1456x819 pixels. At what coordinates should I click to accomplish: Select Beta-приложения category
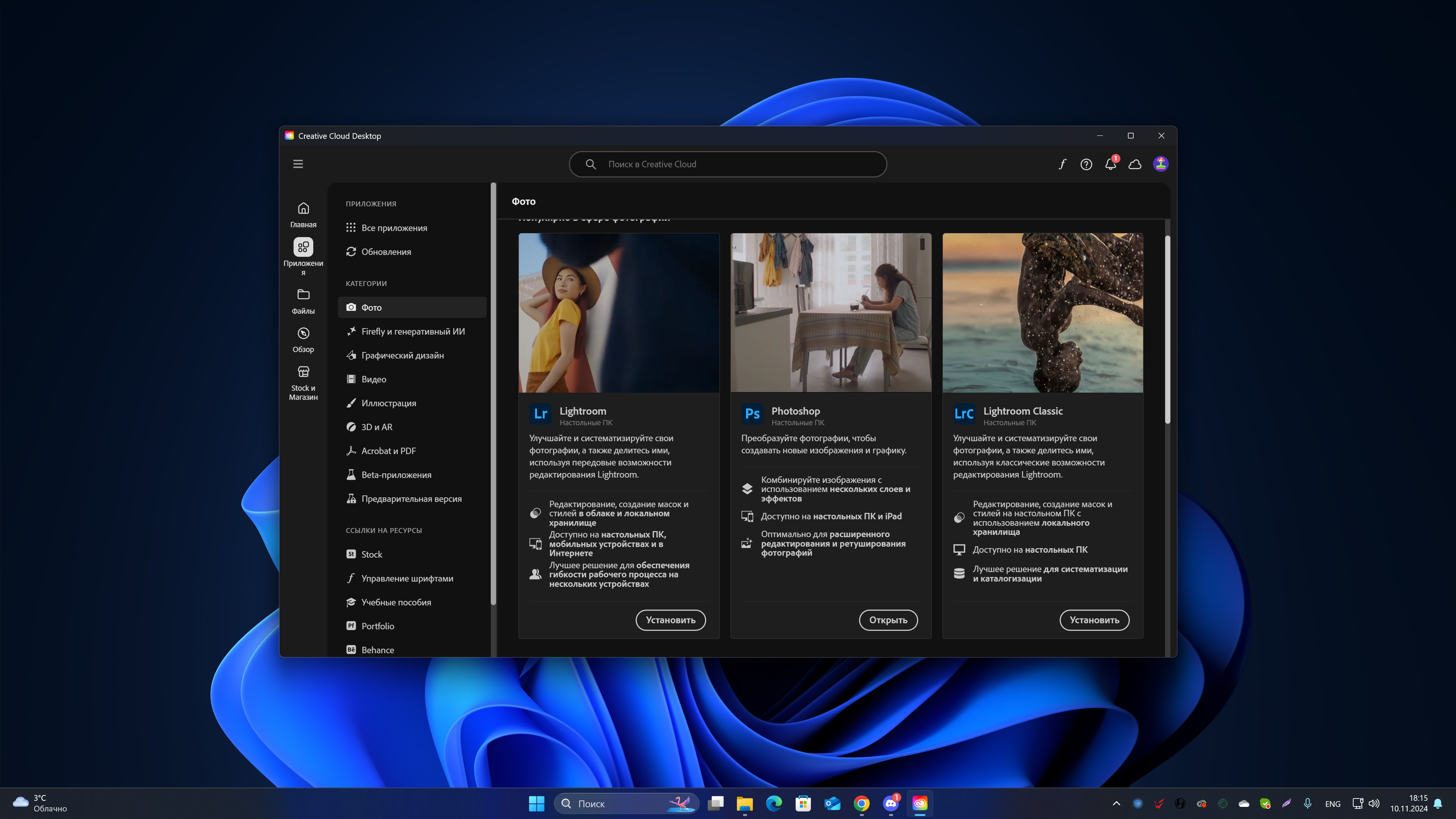point(412,475)
